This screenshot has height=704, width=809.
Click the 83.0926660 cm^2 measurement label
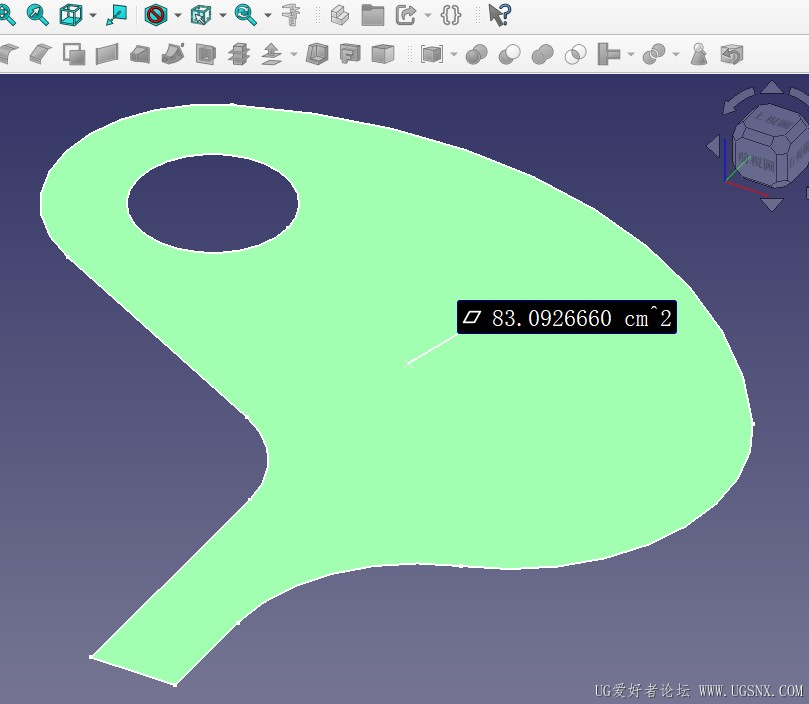(x=567, y=317)
